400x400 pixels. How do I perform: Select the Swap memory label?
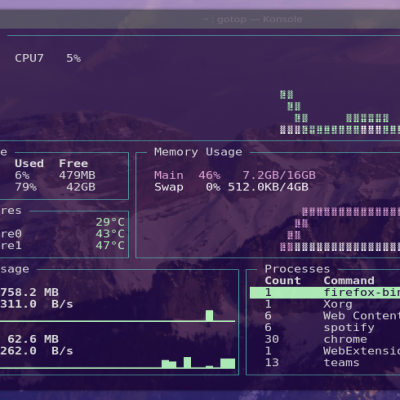point(169,187)
